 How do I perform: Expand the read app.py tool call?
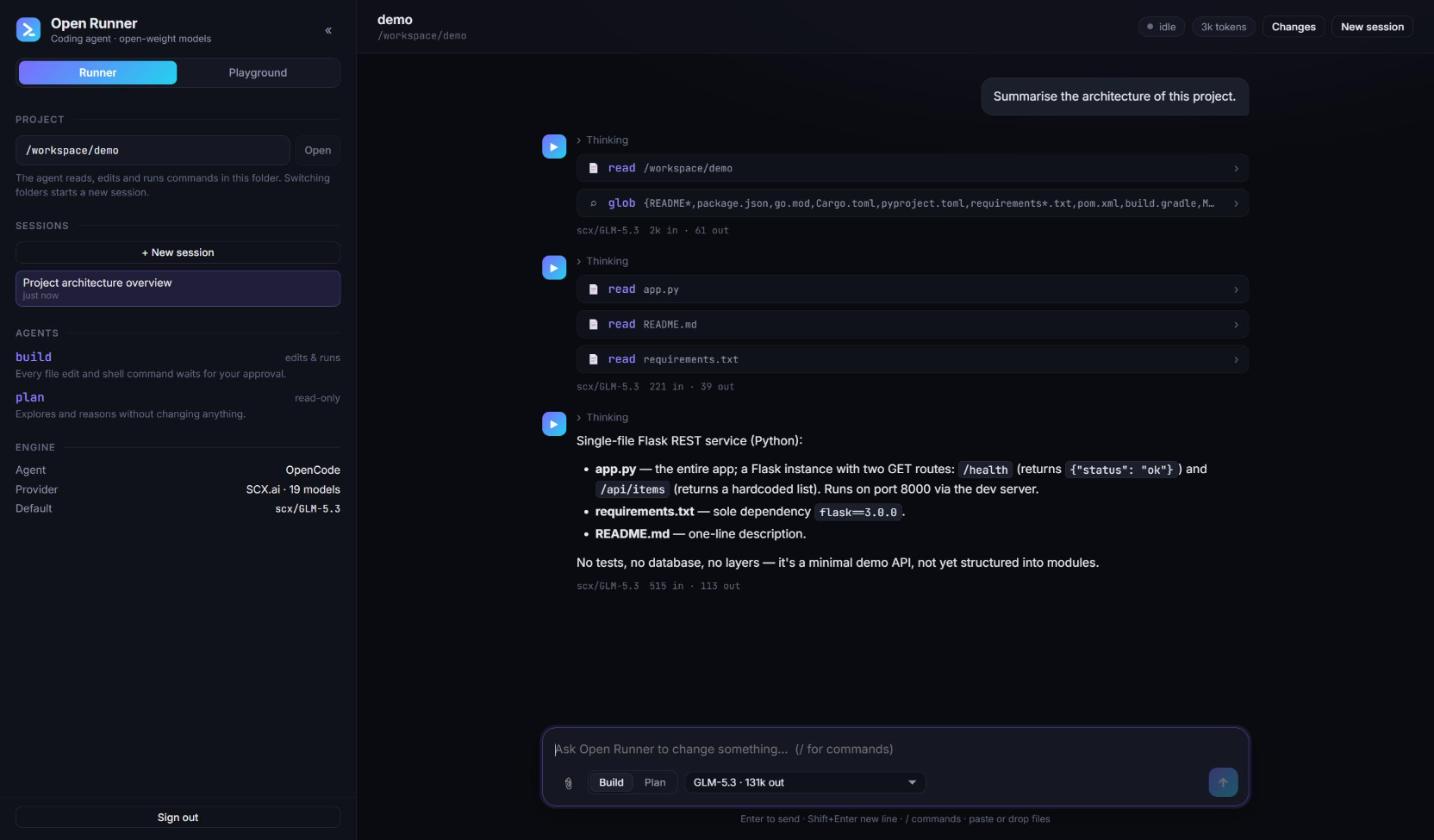(912, 290)
